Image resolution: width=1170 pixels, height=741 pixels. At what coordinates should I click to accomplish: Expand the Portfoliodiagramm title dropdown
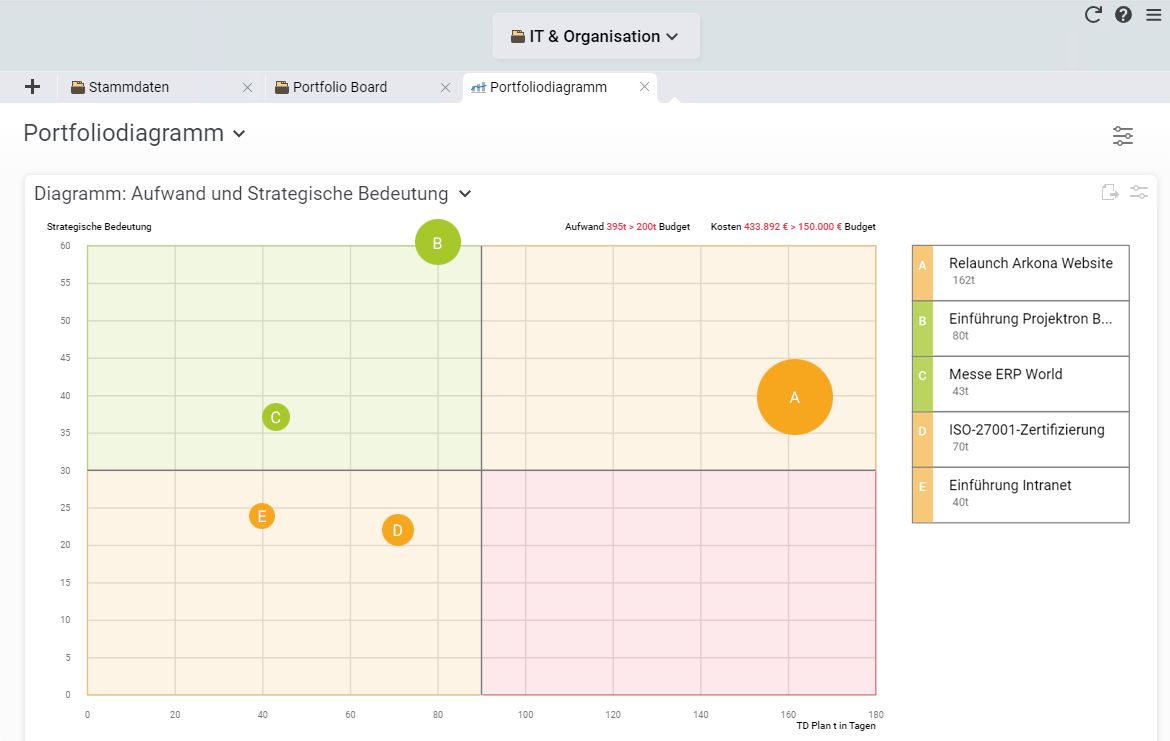238,133
